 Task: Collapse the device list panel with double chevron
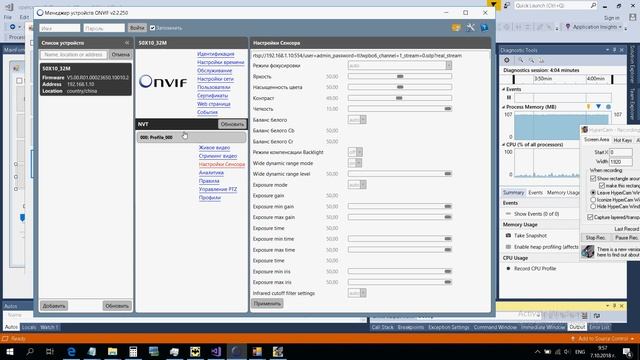127,43
